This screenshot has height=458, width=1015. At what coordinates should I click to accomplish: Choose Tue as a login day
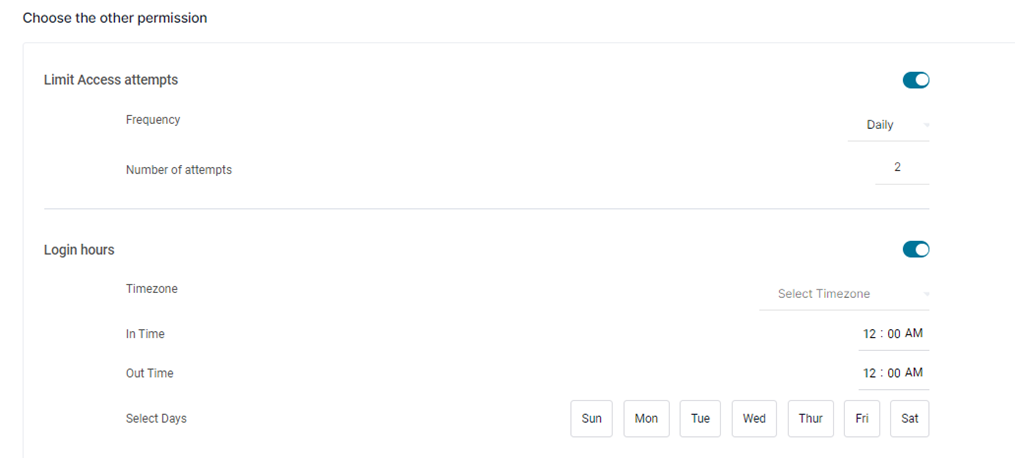click(700, 419)
